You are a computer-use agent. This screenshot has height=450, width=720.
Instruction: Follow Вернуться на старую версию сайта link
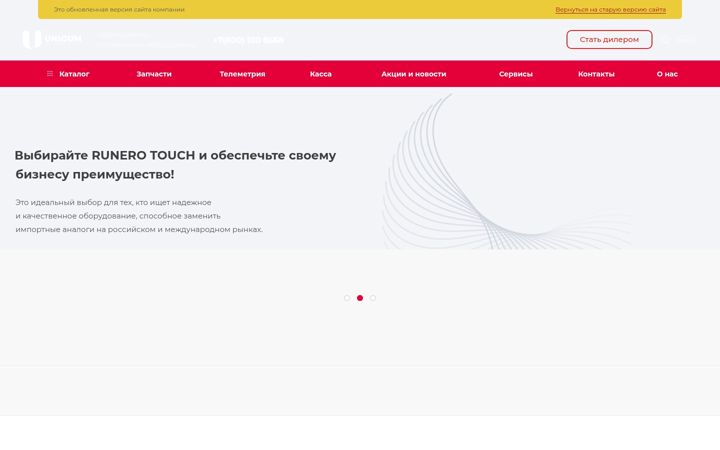click(x=611, y=9)
